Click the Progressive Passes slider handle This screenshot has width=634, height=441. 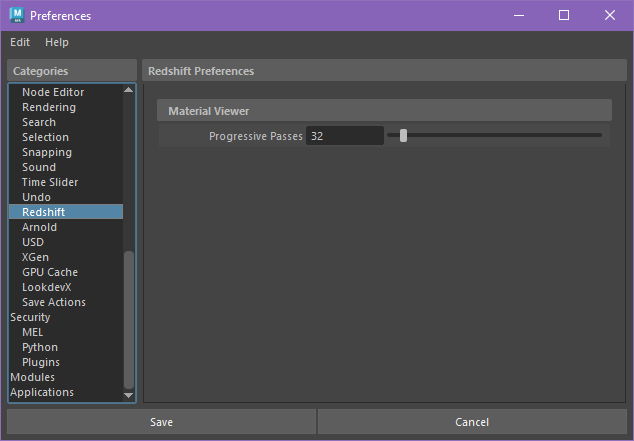coord(403,136)
